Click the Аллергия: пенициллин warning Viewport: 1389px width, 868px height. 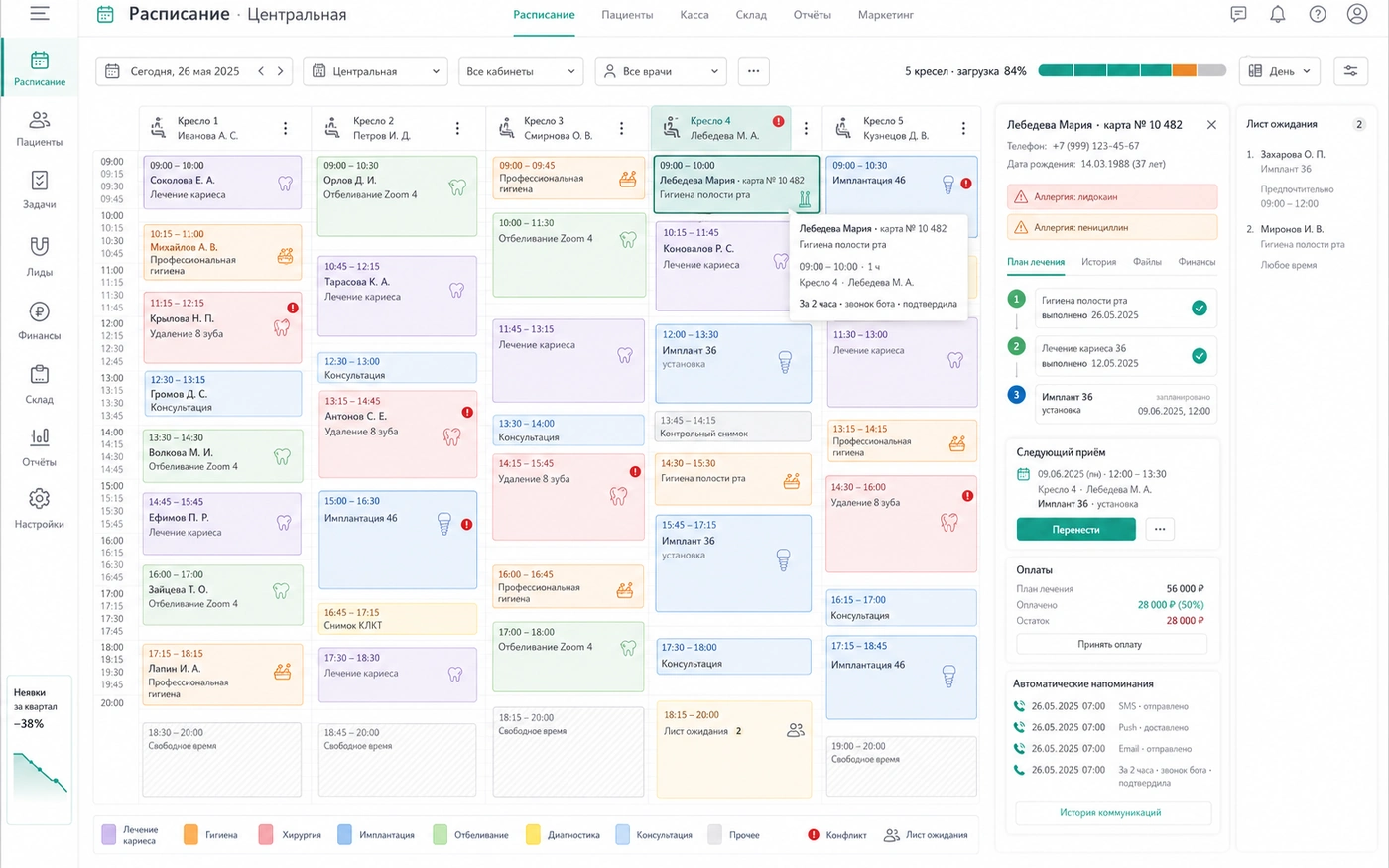coord(1112,227)
